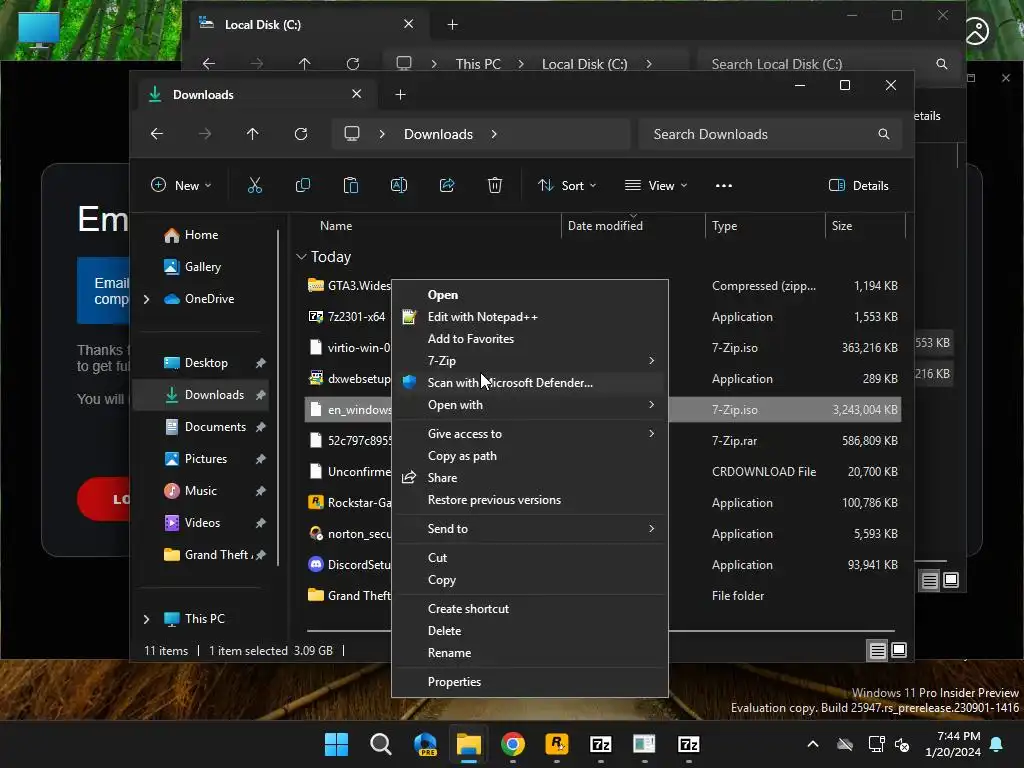Open Rockstar Games Launcher from taskbar
The image size is (1024, 768).
(556, 744)
